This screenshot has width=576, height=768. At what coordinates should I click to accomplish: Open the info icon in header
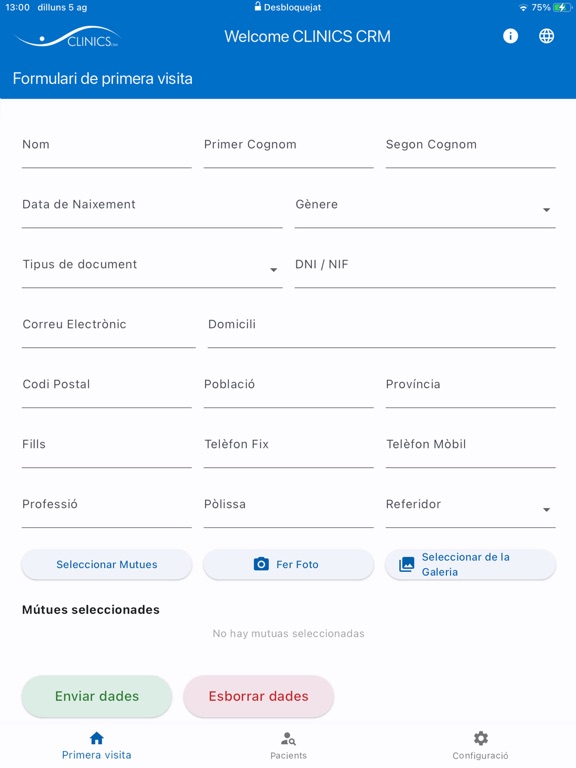point(510,36)
